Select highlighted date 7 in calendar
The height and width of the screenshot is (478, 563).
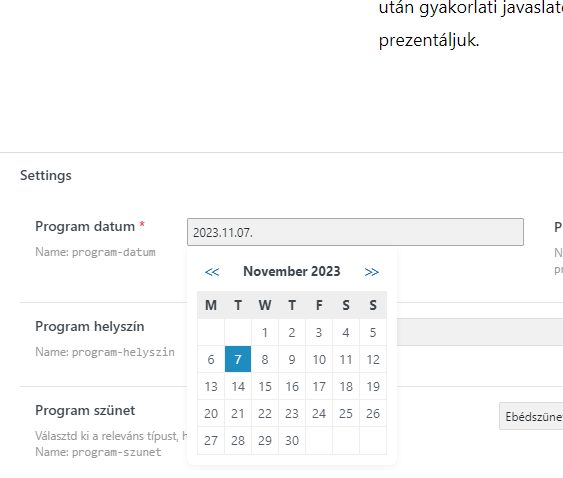[x=238, y=359]
